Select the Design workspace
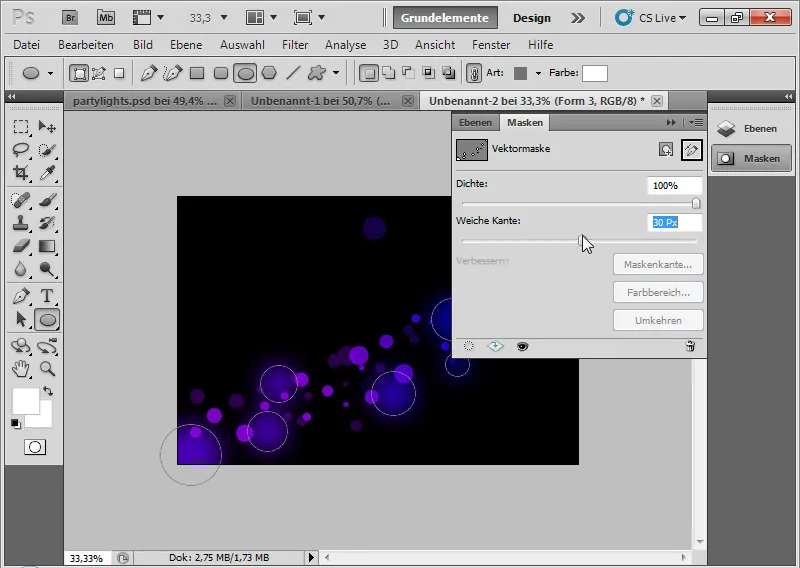The height and width of the screenshot is (568, 800). click(532, 18)
